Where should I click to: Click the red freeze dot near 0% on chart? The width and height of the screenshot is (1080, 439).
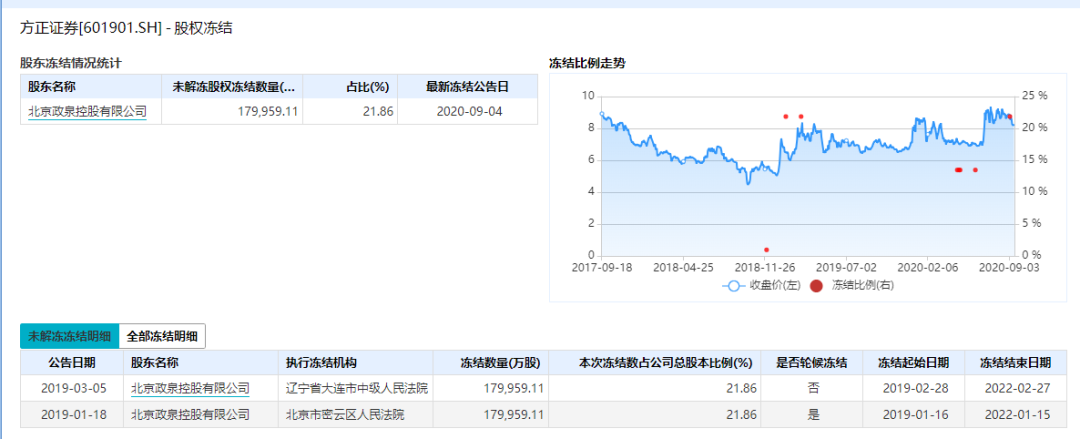[767, 250]
